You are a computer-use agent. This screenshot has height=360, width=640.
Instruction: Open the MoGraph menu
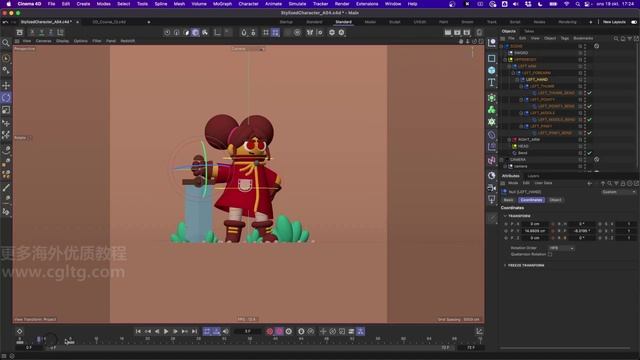coord(222,4)
